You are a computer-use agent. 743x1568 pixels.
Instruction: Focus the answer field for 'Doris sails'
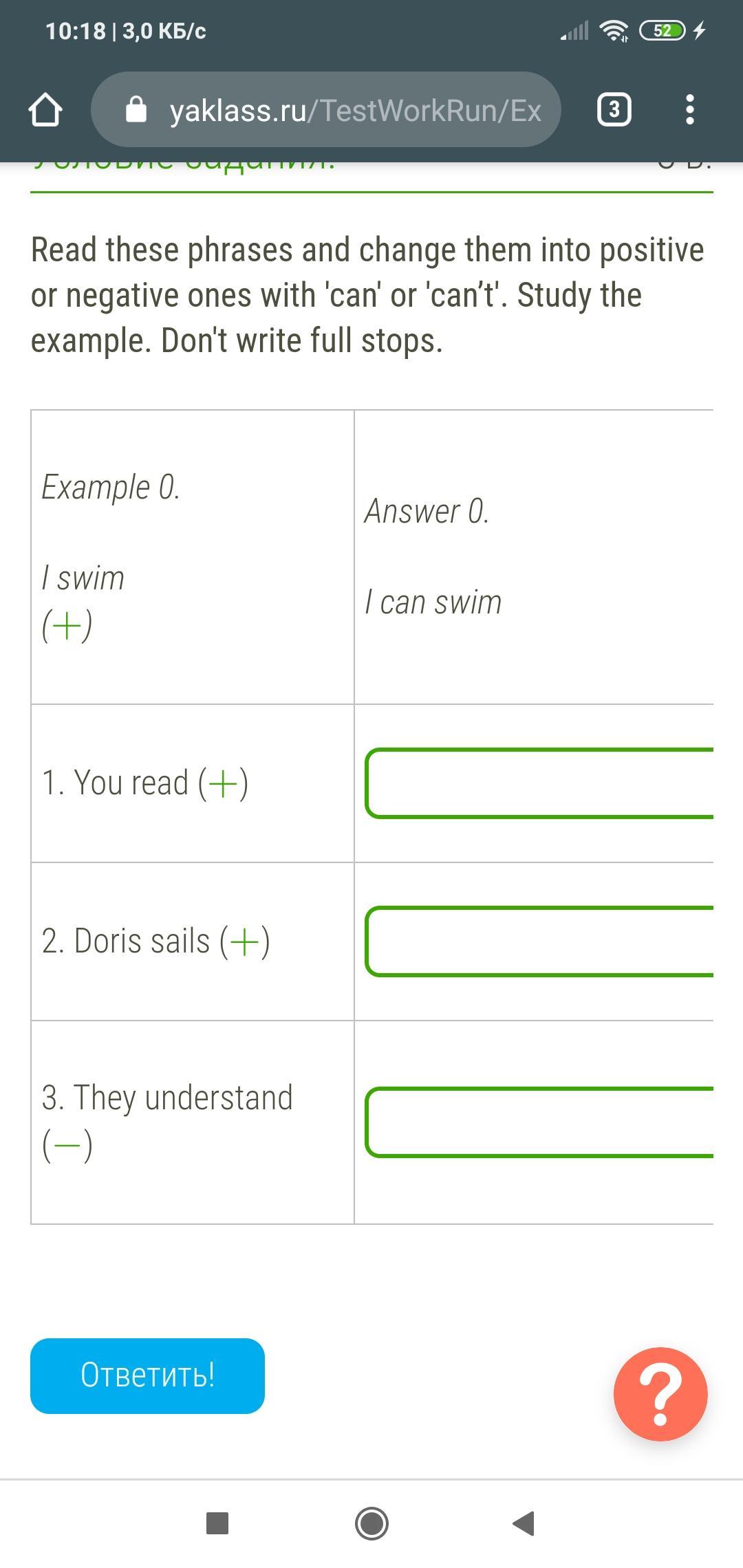[539, 941]
